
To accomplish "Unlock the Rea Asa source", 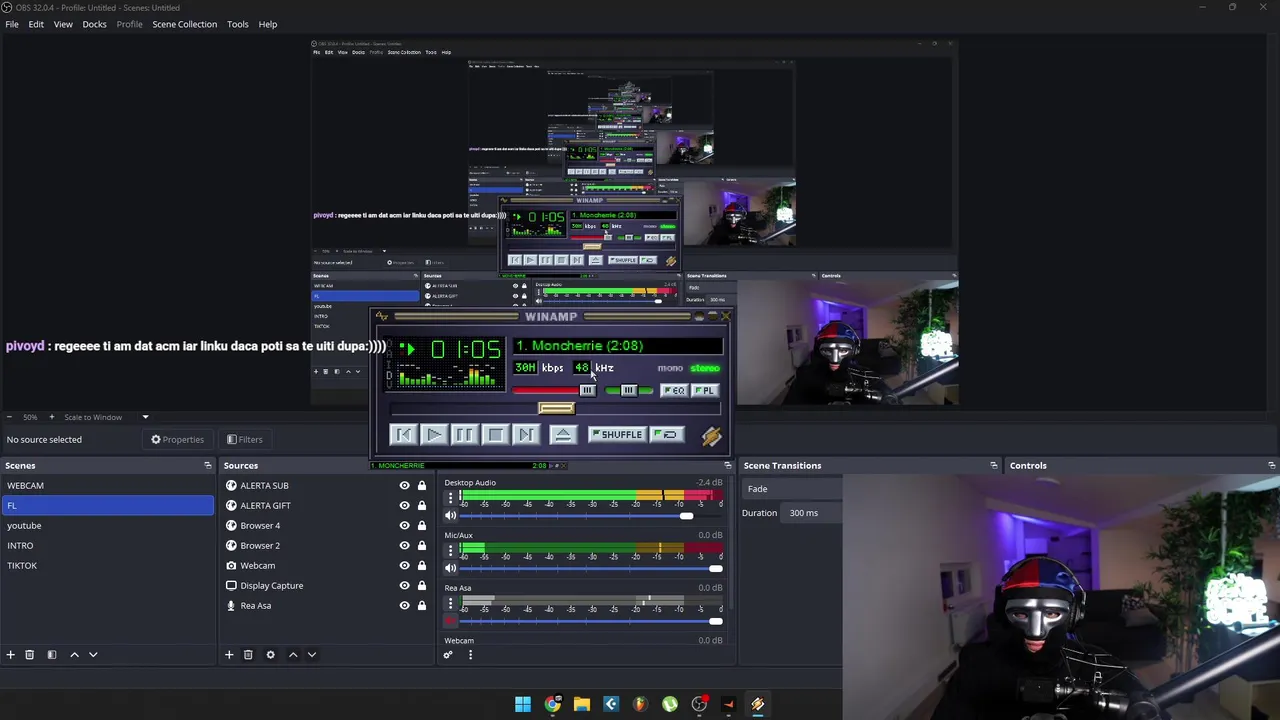I will click(x=422, y=605).
